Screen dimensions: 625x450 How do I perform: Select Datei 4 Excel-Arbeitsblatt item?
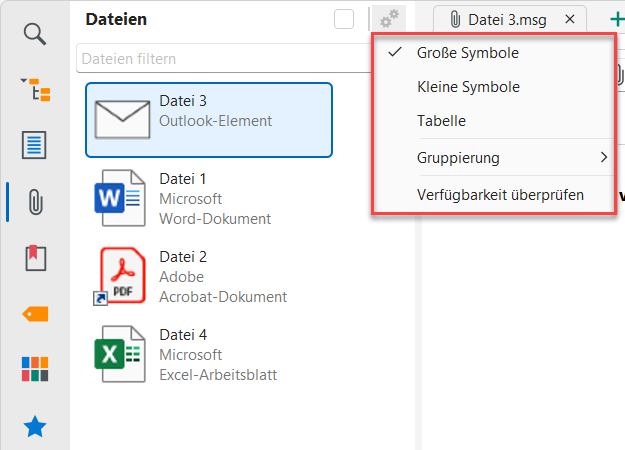[x=208, y=354]
